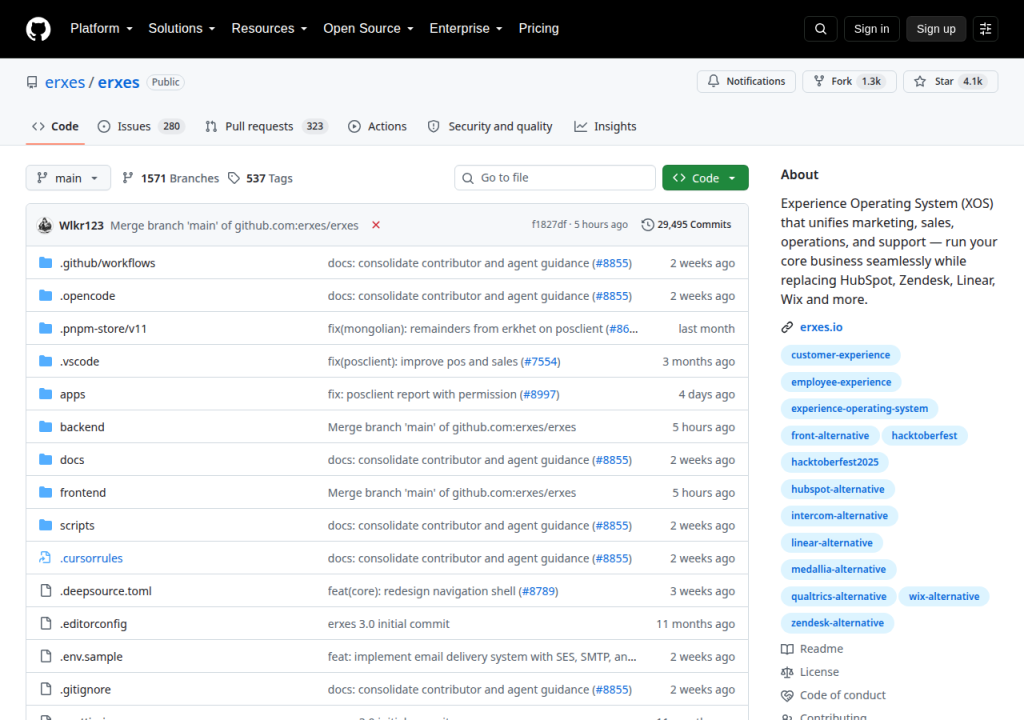Click the commits history clock icon

coord(647,225)
